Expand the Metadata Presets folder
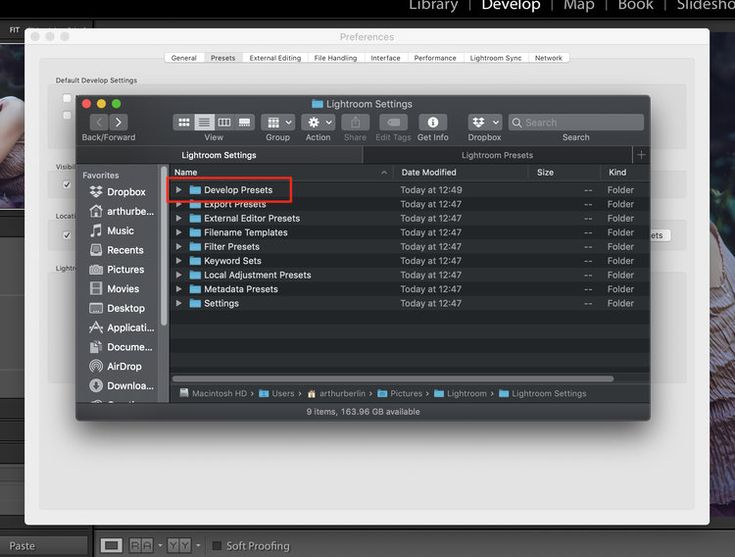Screen dimensions: 735x557 [x=179, y=289]
